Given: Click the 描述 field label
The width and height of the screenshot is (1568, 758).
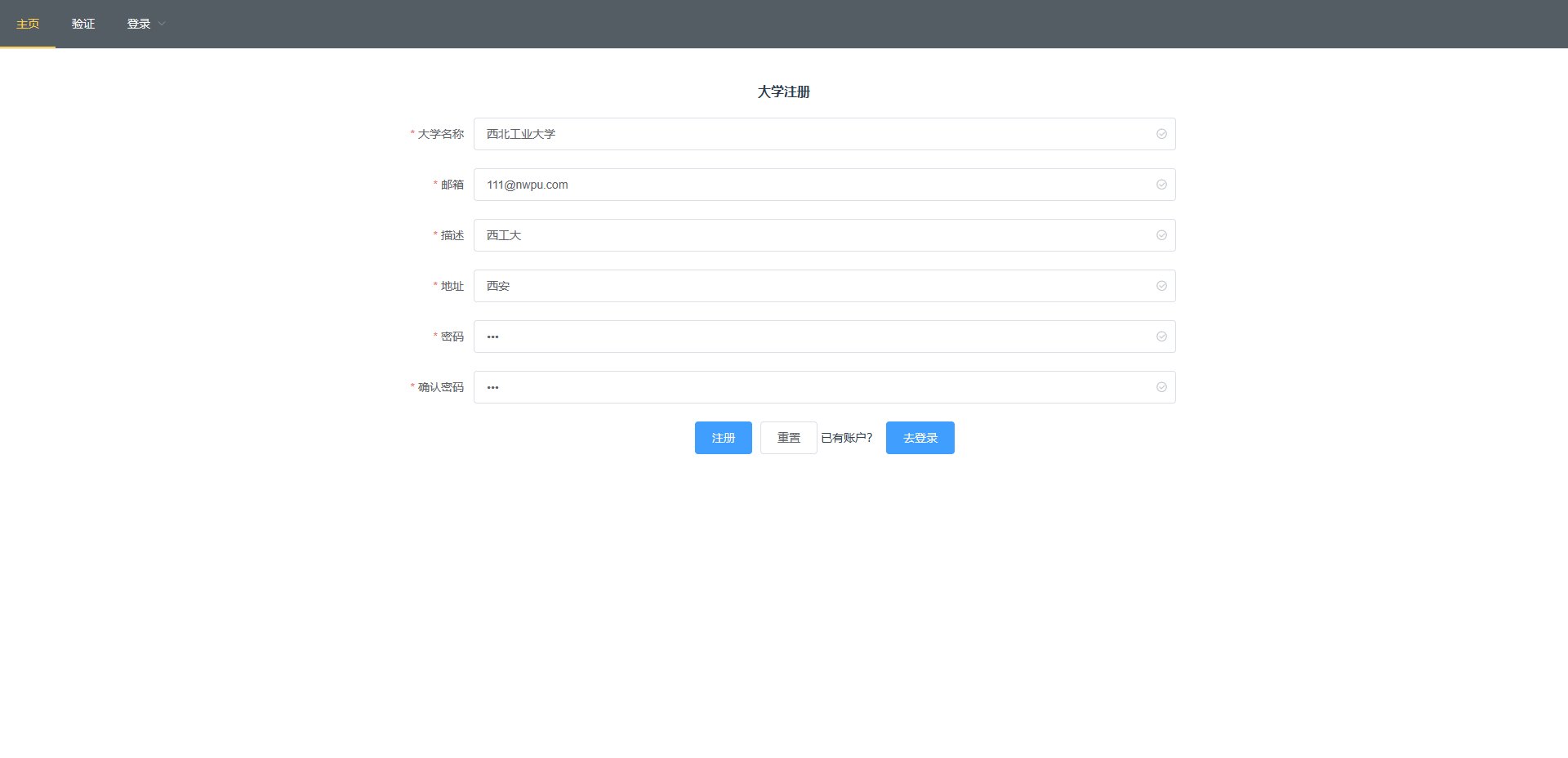Looking at the screenshot, I should coord(452,235).
